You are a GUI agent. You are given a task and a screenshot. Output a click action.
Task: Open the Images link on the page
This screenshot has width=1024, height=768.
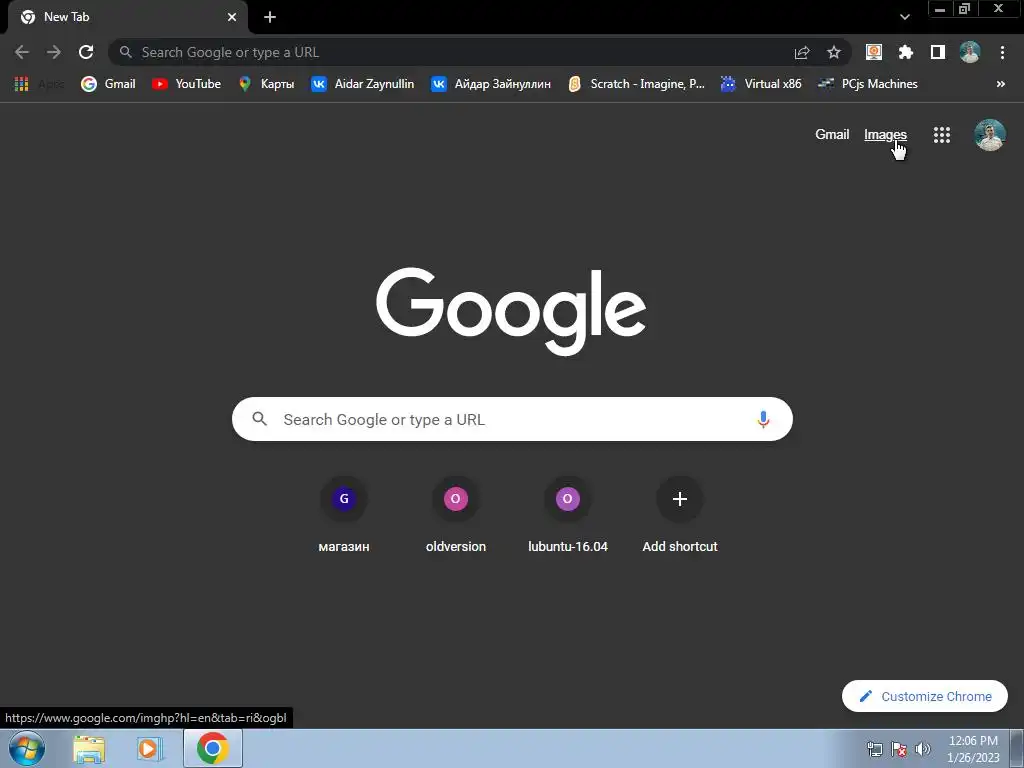885,135
